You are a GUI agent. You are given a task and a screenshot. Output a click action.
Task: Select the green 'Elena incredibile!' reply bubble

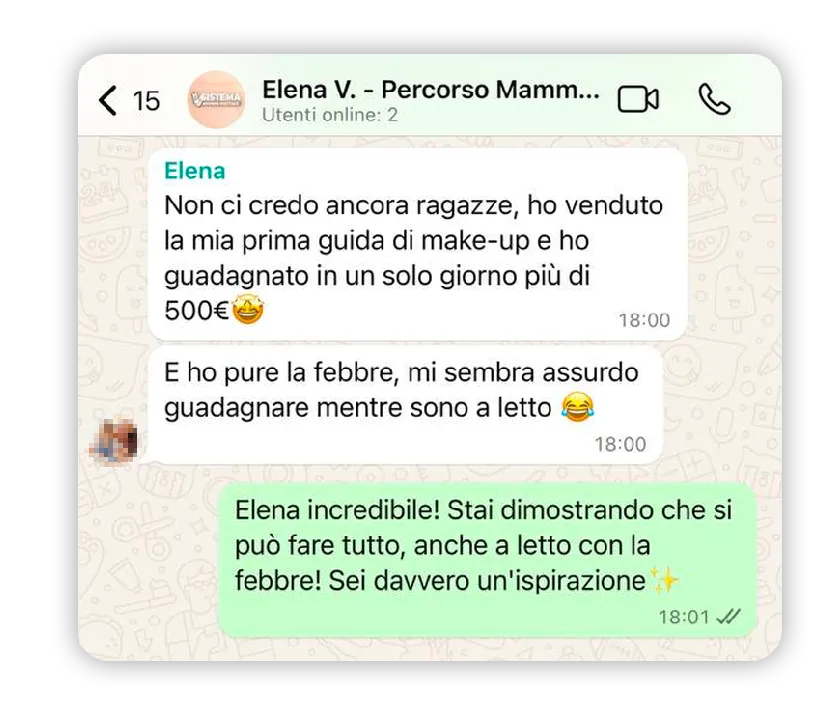[487, 560]
